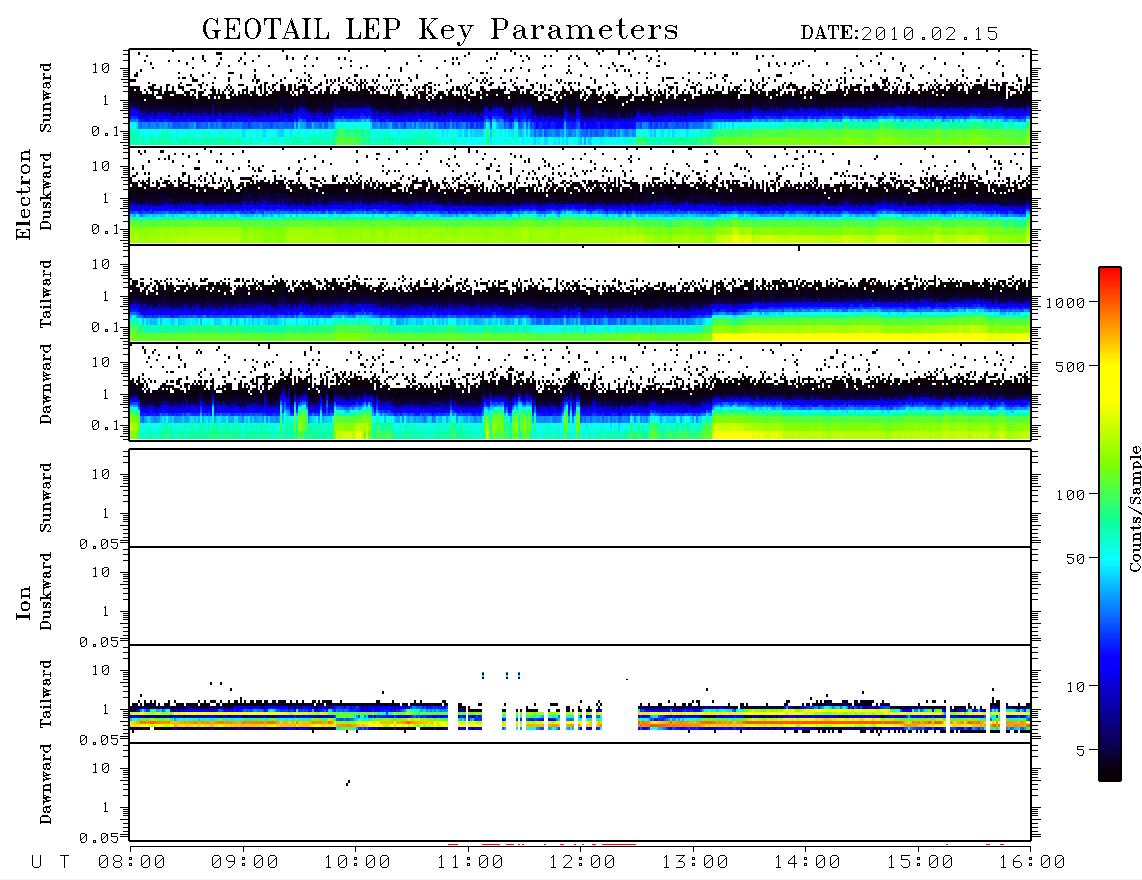The image size is (1142, 880).
Task: Click the Electron Duskward panel label
Action: (x=46, y=192)
